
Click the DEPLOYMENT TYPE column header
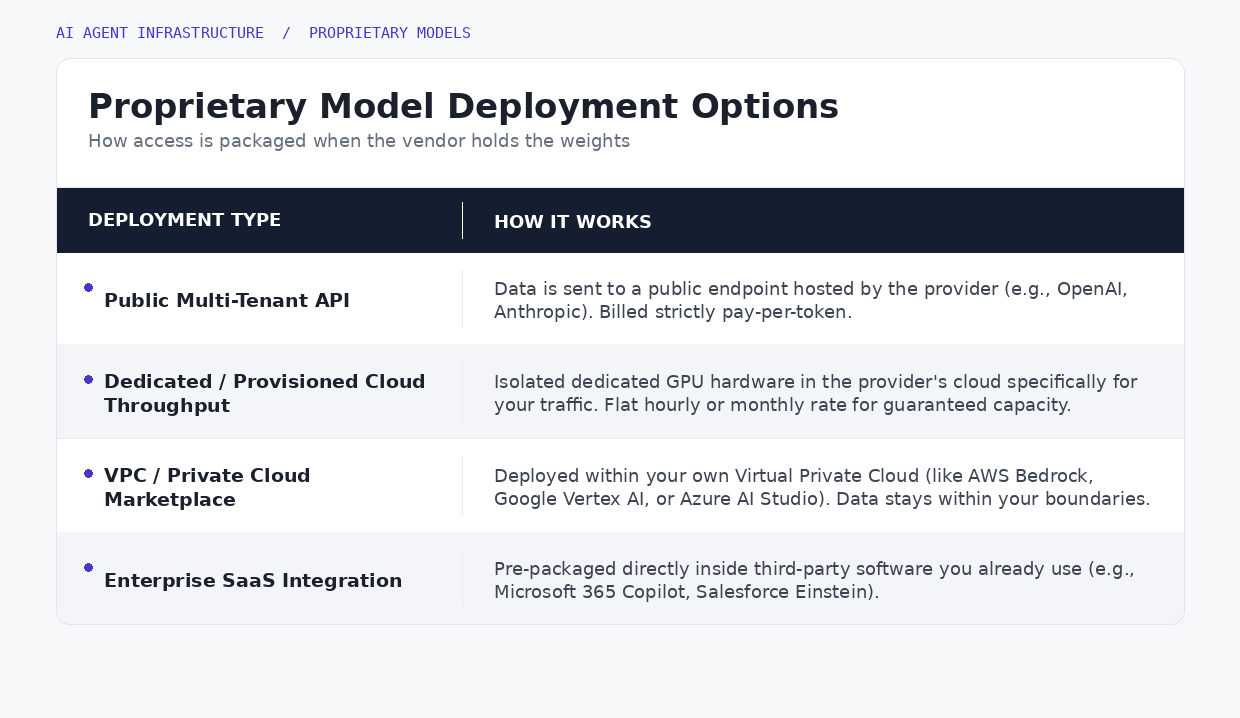click(184, 220)
